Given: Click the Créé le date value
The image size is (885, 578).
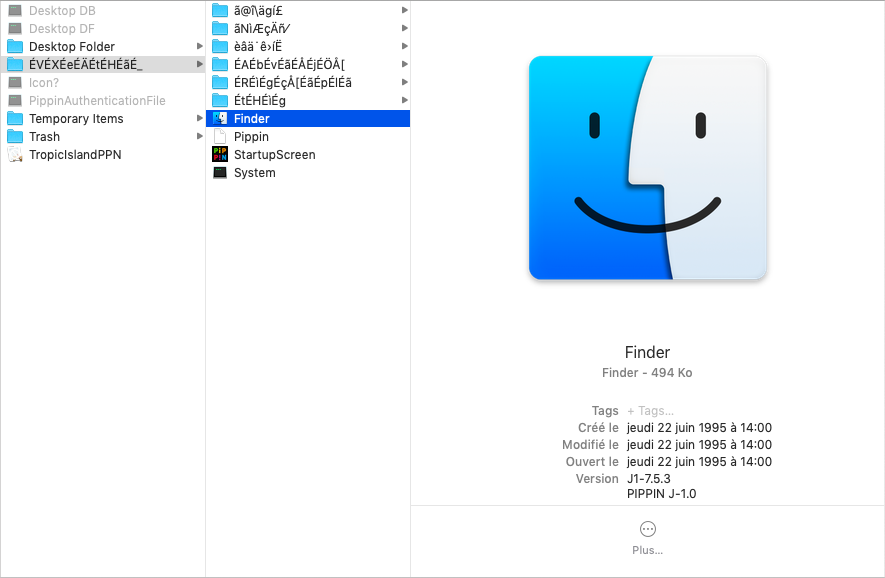Looking at the screenshot, I should coord(699,428).
